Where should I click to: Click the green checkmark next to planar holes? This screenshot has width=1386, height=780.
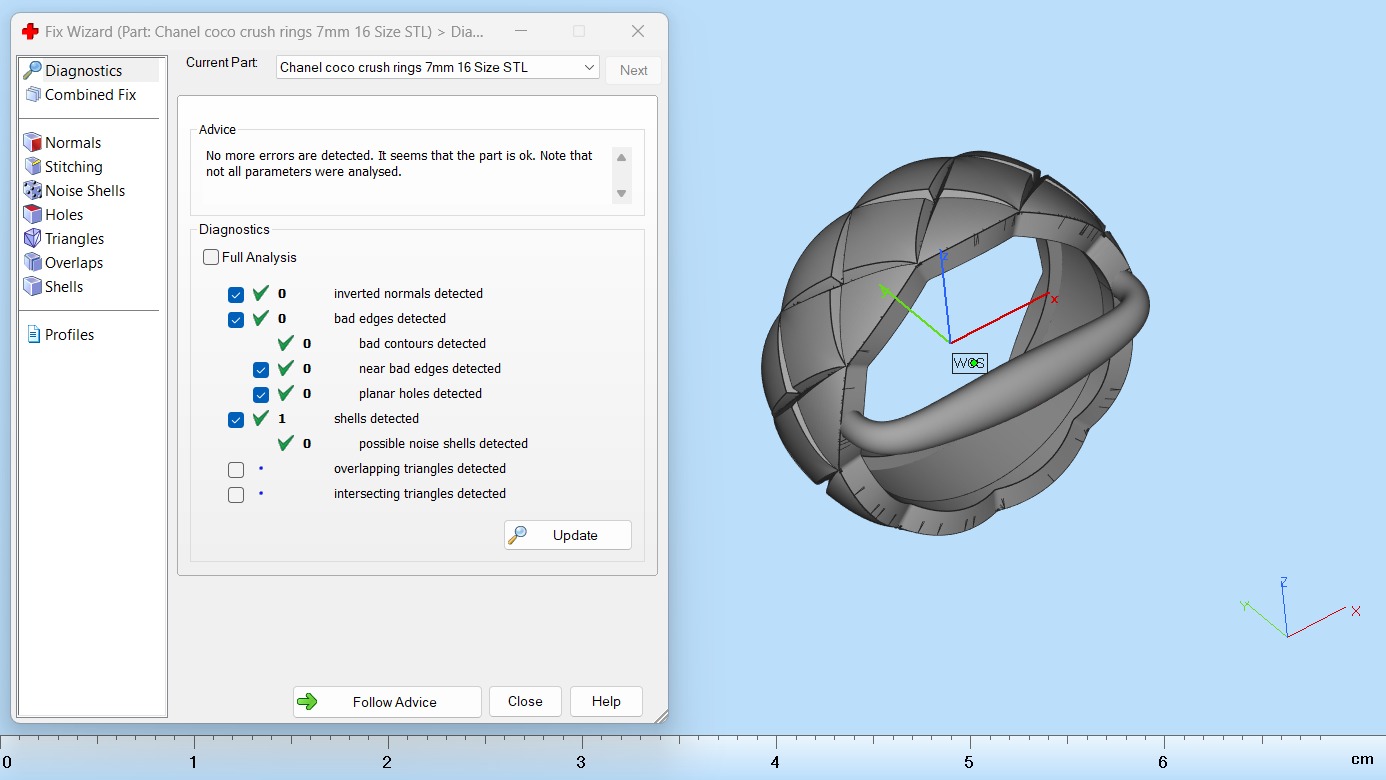coord(286,393)
